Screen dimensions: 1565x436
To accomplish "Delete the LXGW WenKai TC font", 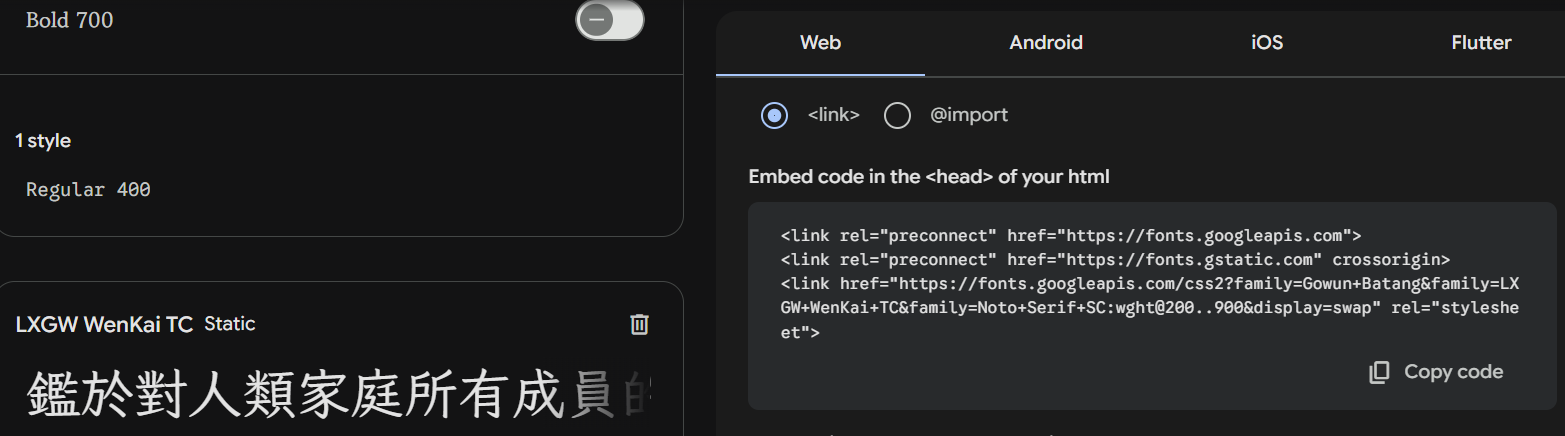I will coord(640,324).
